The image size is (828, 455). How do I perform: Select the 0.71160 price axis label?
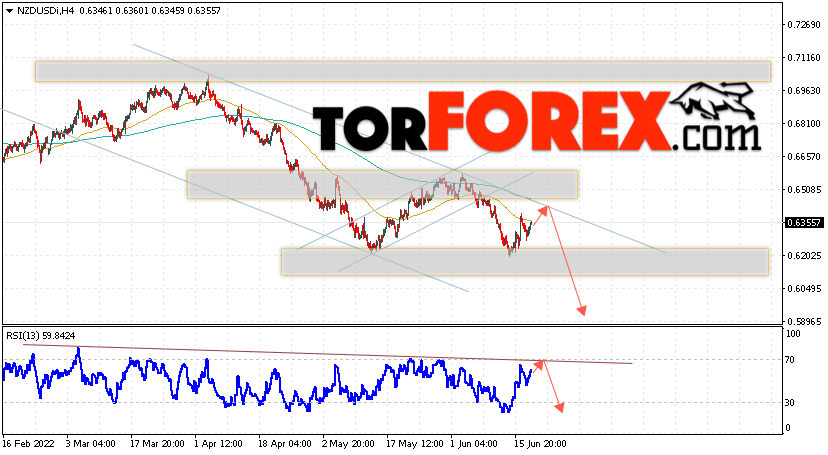click(804, 58)
